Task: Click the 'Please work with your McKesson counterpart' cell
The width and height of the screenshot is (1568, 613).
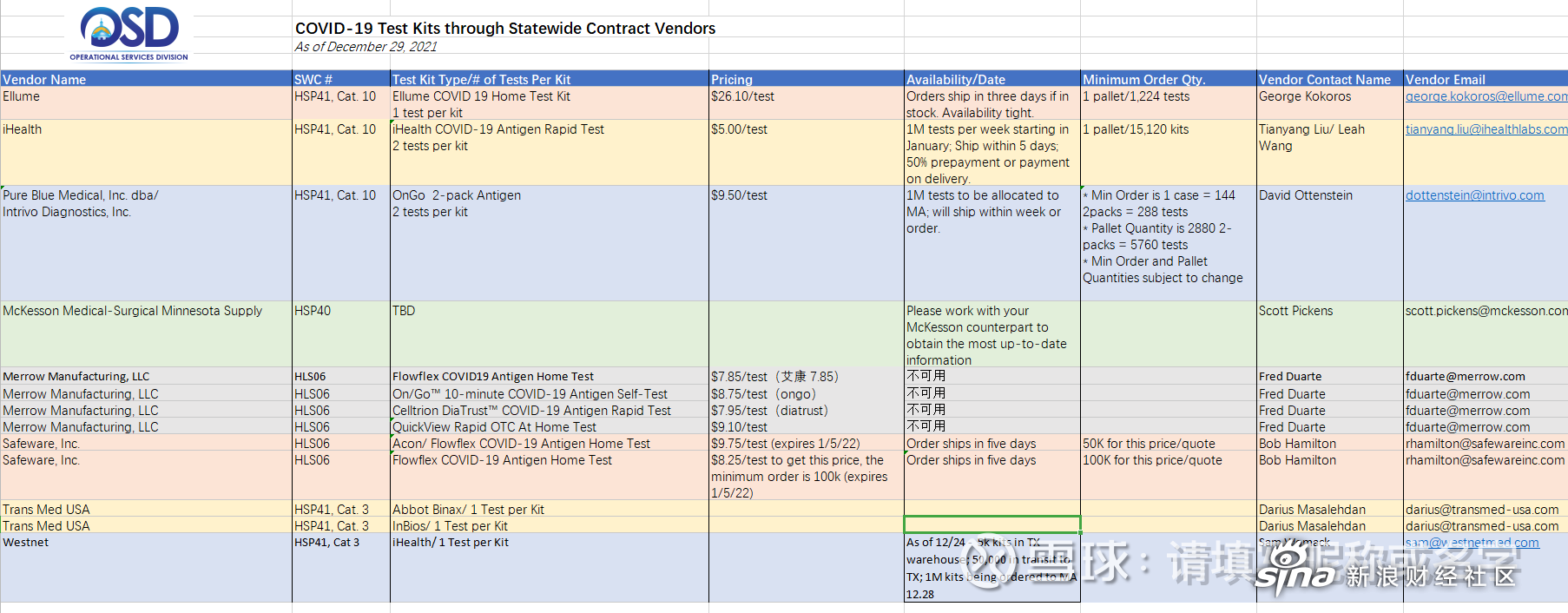Action: 992,334
